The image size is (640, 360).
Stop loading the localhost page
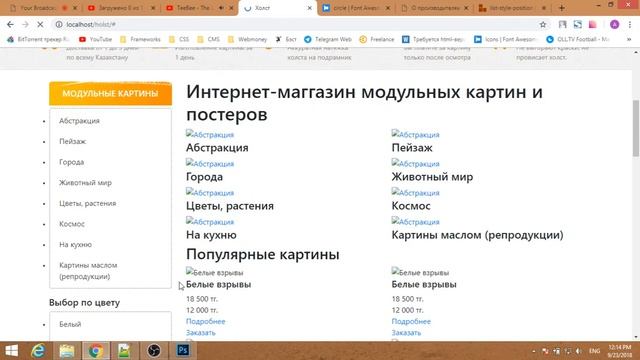40,24
